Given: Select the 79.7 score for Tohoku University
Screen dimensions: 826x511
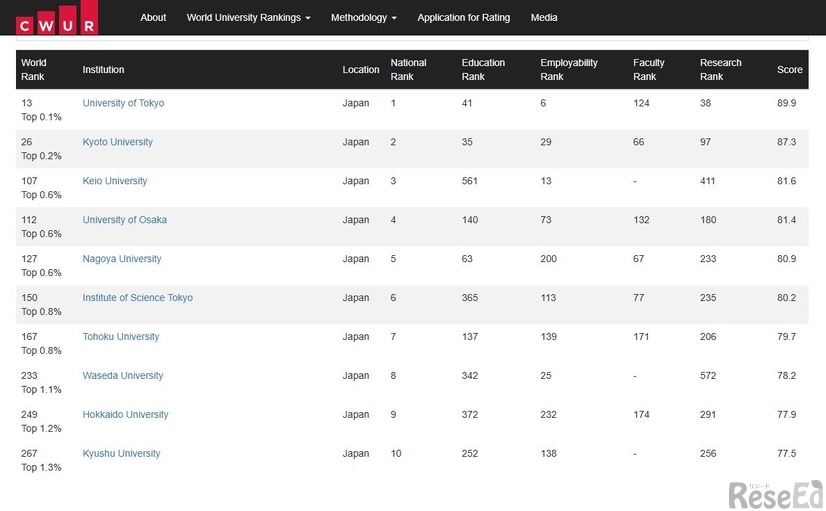Looking at the screenshot, I should tap(786, 337).
